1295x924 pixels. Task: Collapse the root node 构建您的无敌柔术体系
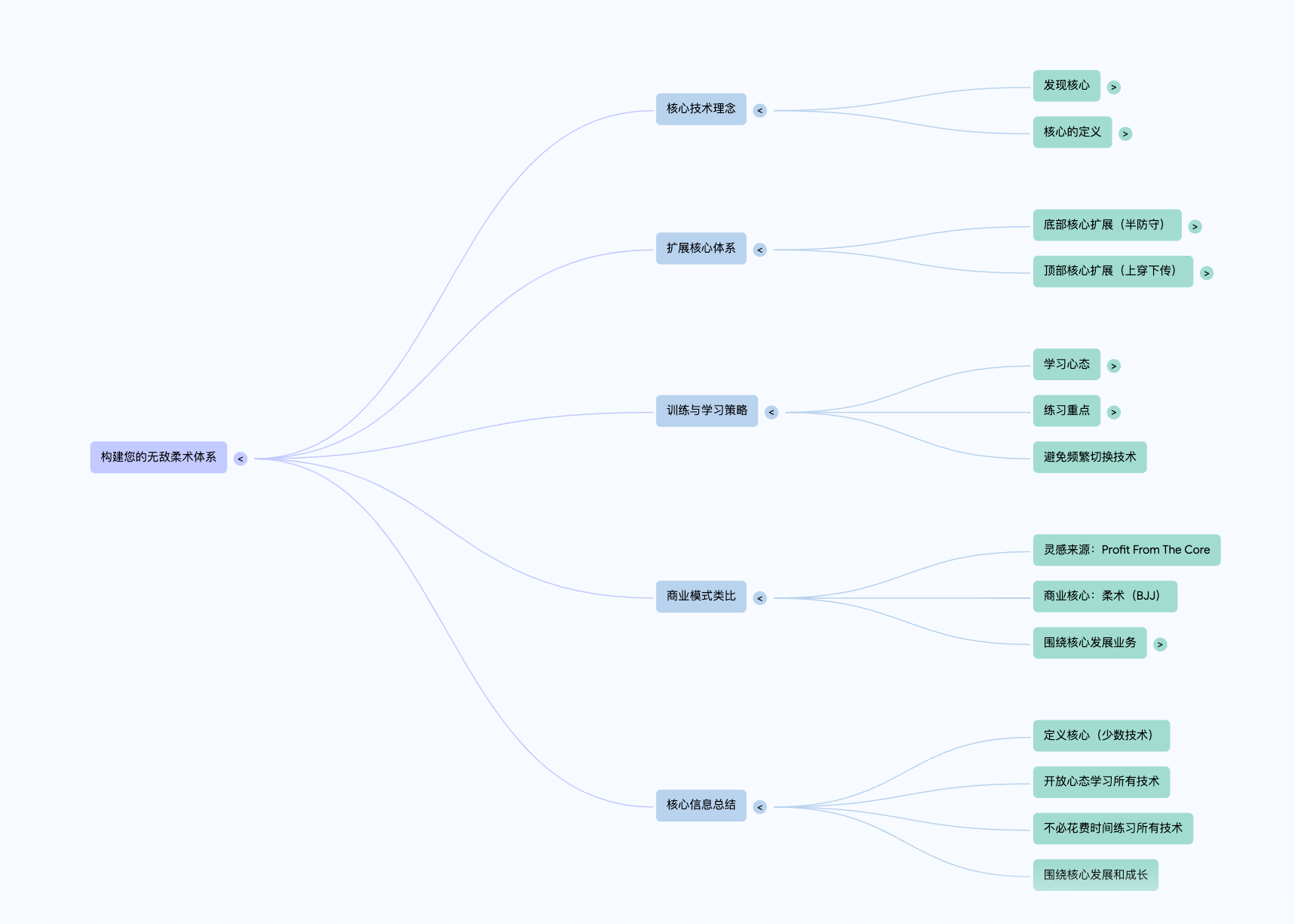(241, 459)
